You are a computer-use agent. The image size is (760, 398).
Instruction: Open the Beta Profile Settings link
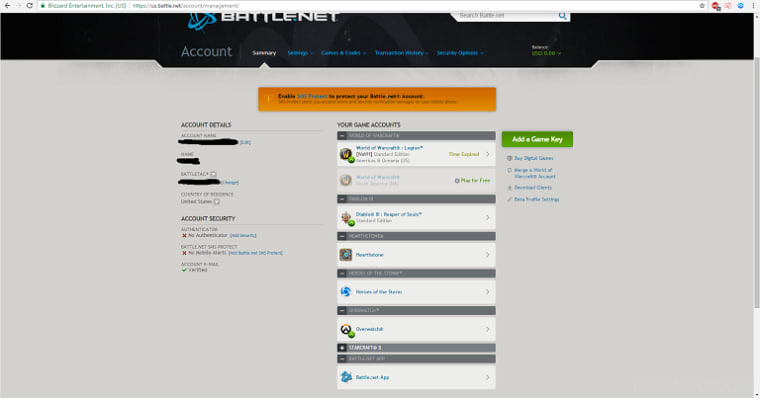[x=536, y=199]
